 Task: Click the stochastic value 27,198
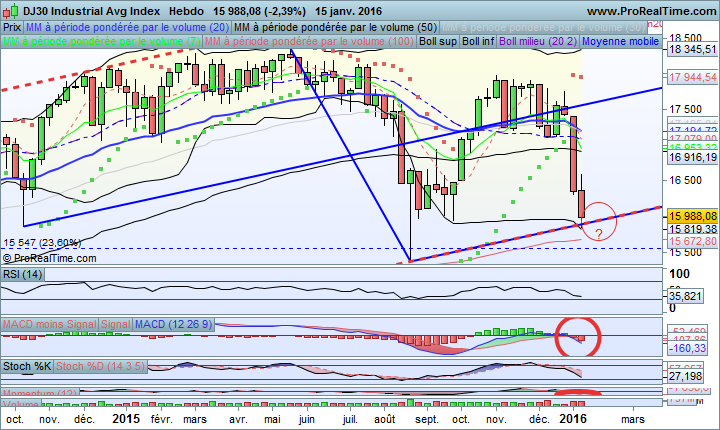pyautogui.click(x=685, y=377)
